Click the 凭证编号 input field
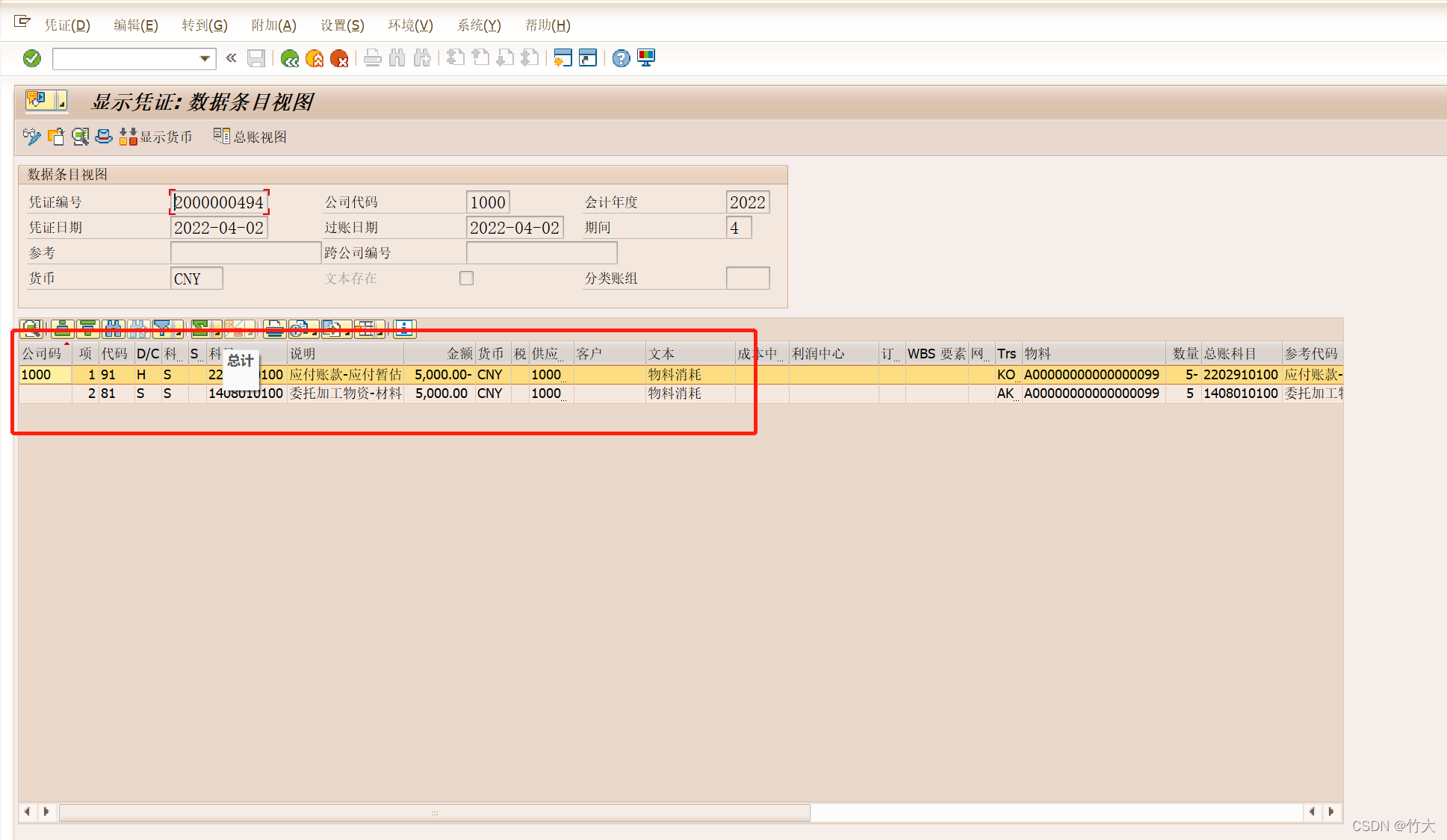Screen dimensions: 1447x840 tap(219, 202)
